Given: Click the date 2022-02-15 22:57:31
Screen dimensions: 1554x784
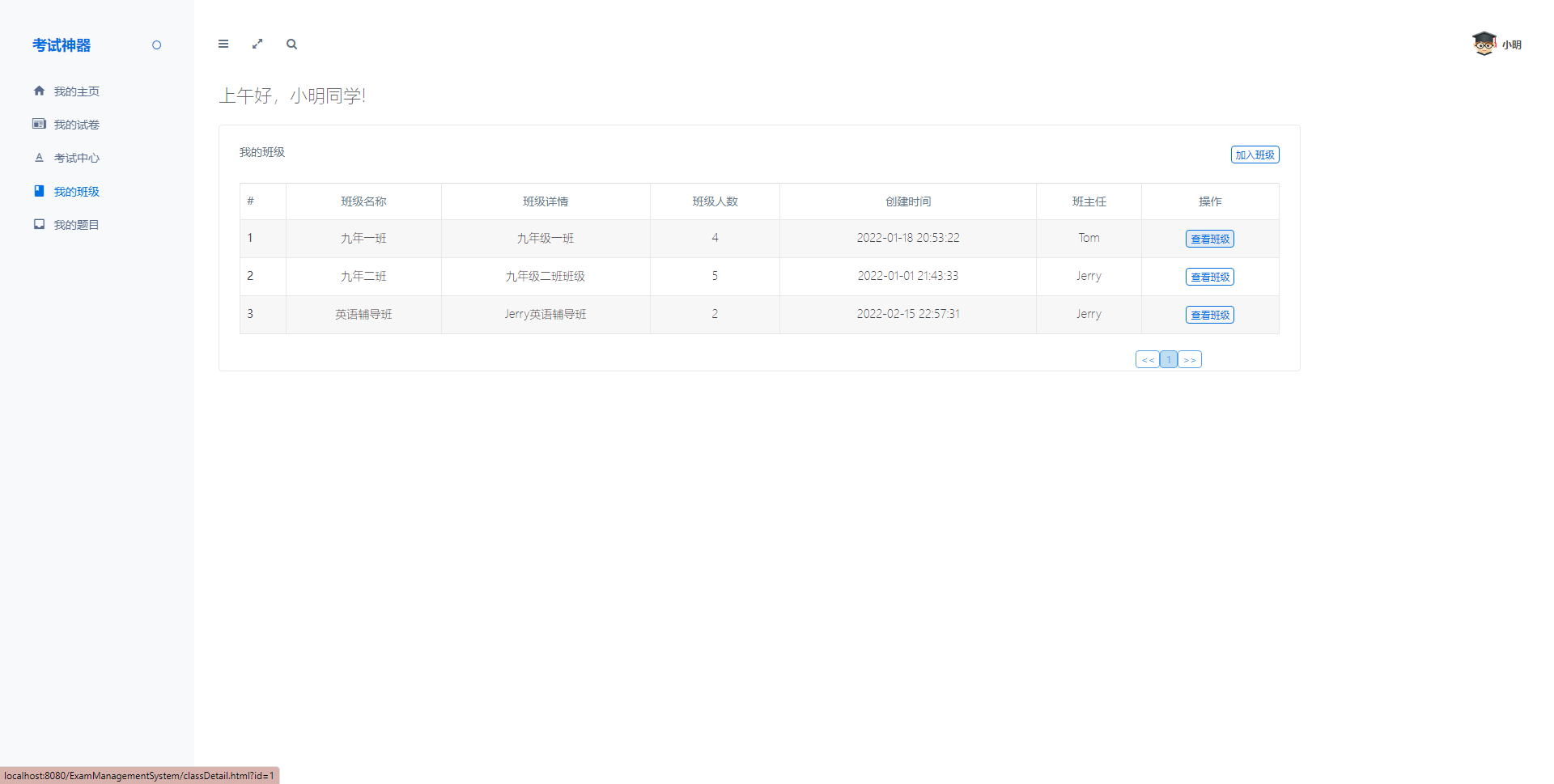Looking at the screenshot, I should [908, 314].
